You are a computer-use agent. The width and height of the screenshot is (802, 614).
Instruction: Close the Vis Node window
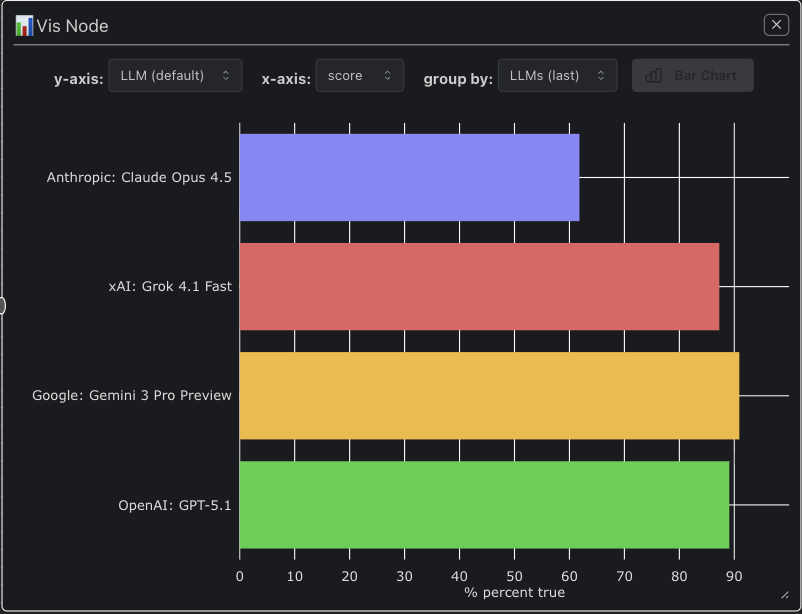[x=776, y=25]
